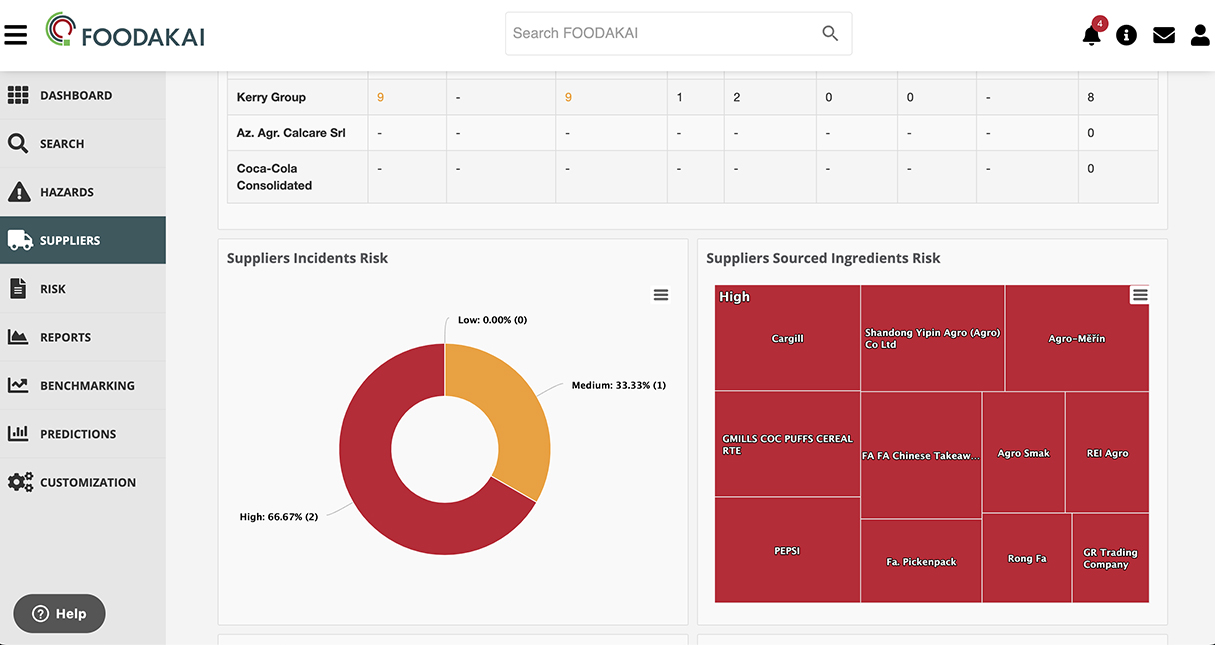Click the Agro Smak treemap tile
Screen dimensions: 1215x645
[x=1024, y=453]
